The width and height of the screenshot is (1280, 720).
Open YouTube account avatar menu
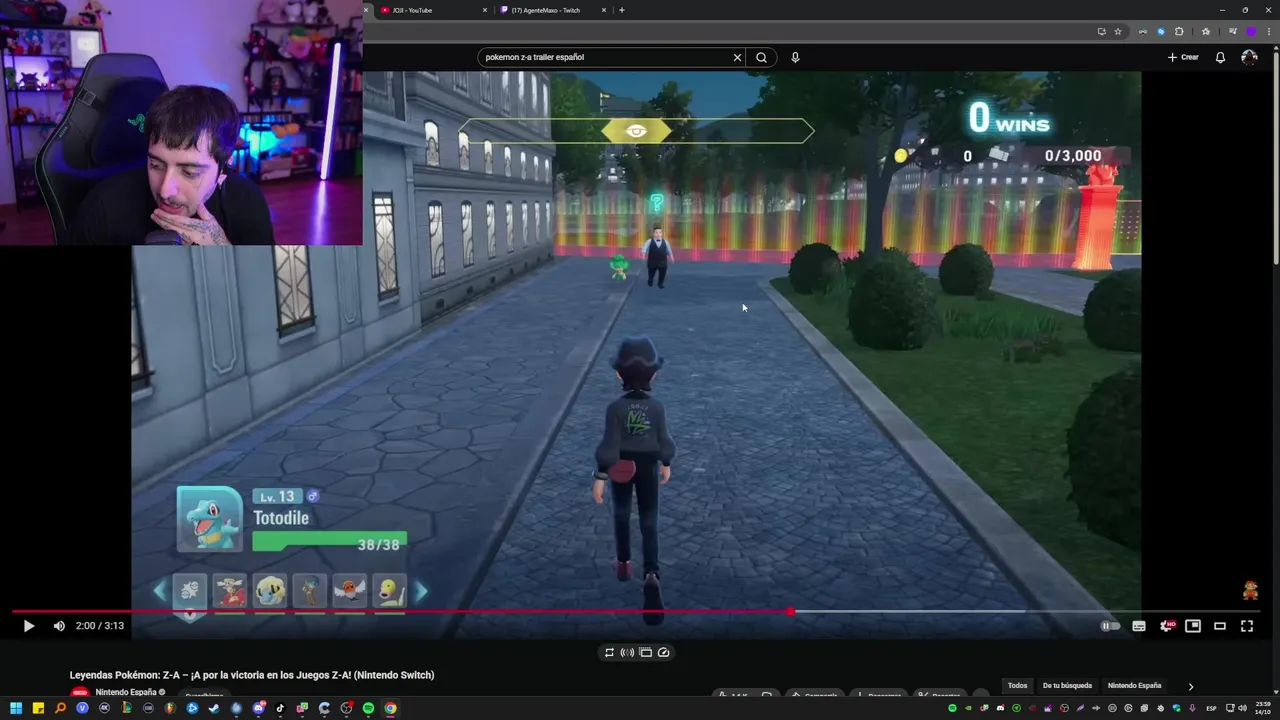[x=1249, y=57]
